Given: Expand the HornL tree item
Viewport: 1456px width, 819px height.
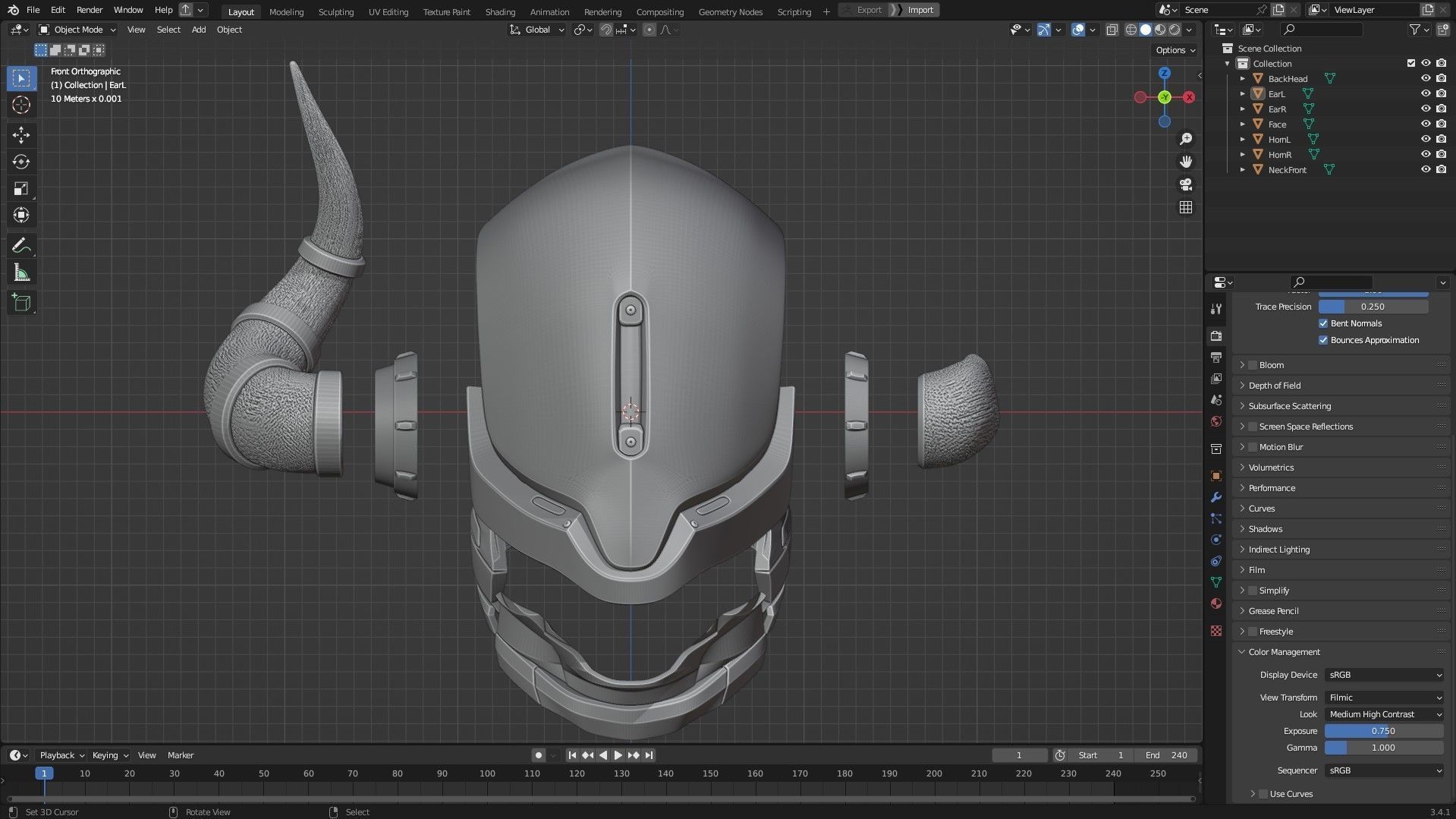Looking at the screenshot, I should (x=1242, y=140).
